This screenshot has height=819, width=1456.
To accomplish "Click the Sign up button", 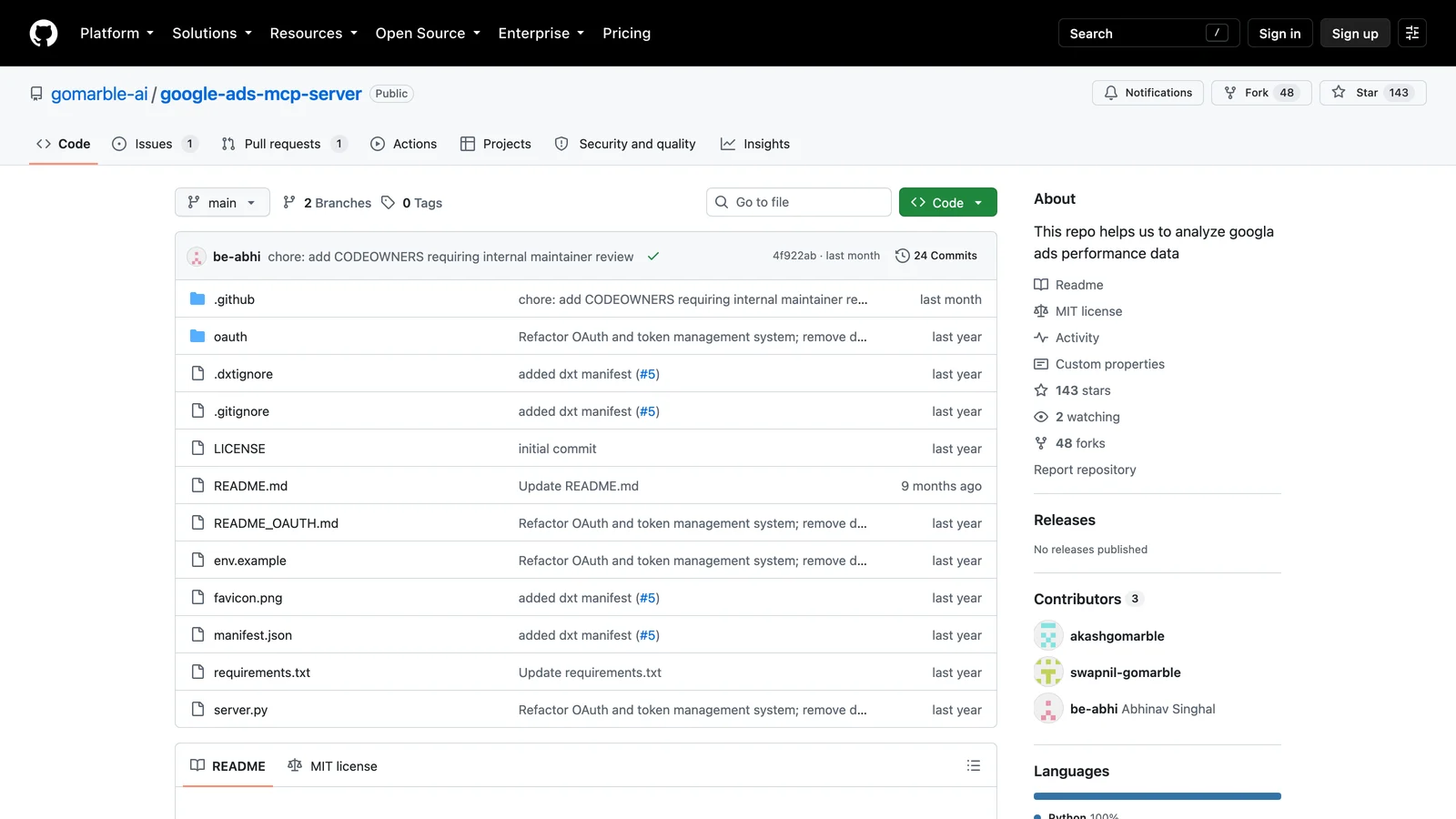I will click(1355, 34).
